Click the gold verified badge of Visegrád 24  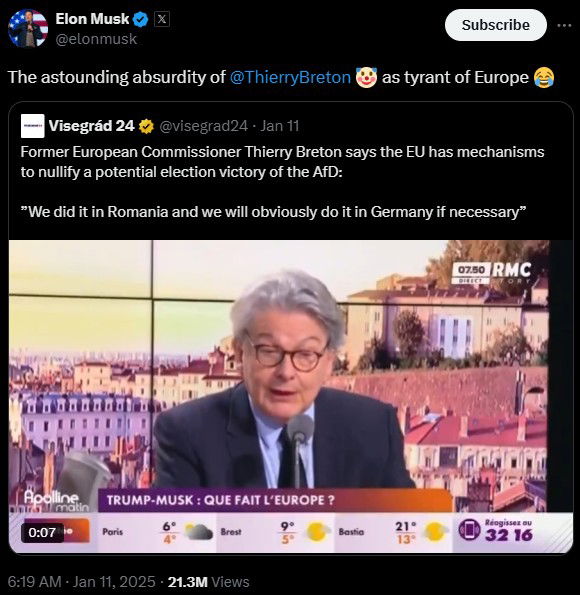(x=147, y=126)
